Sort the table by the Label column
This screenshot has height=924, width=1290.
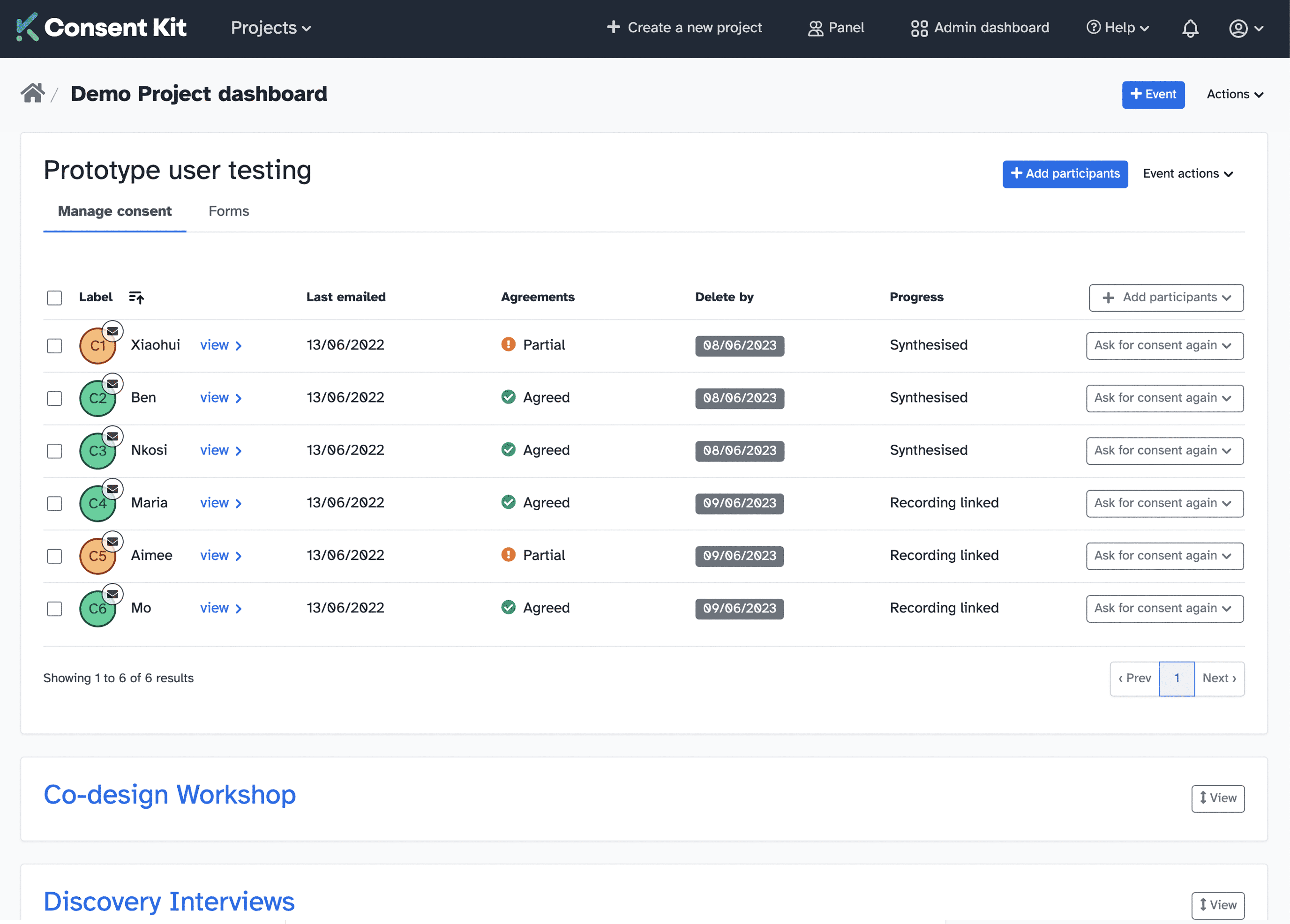136,298
